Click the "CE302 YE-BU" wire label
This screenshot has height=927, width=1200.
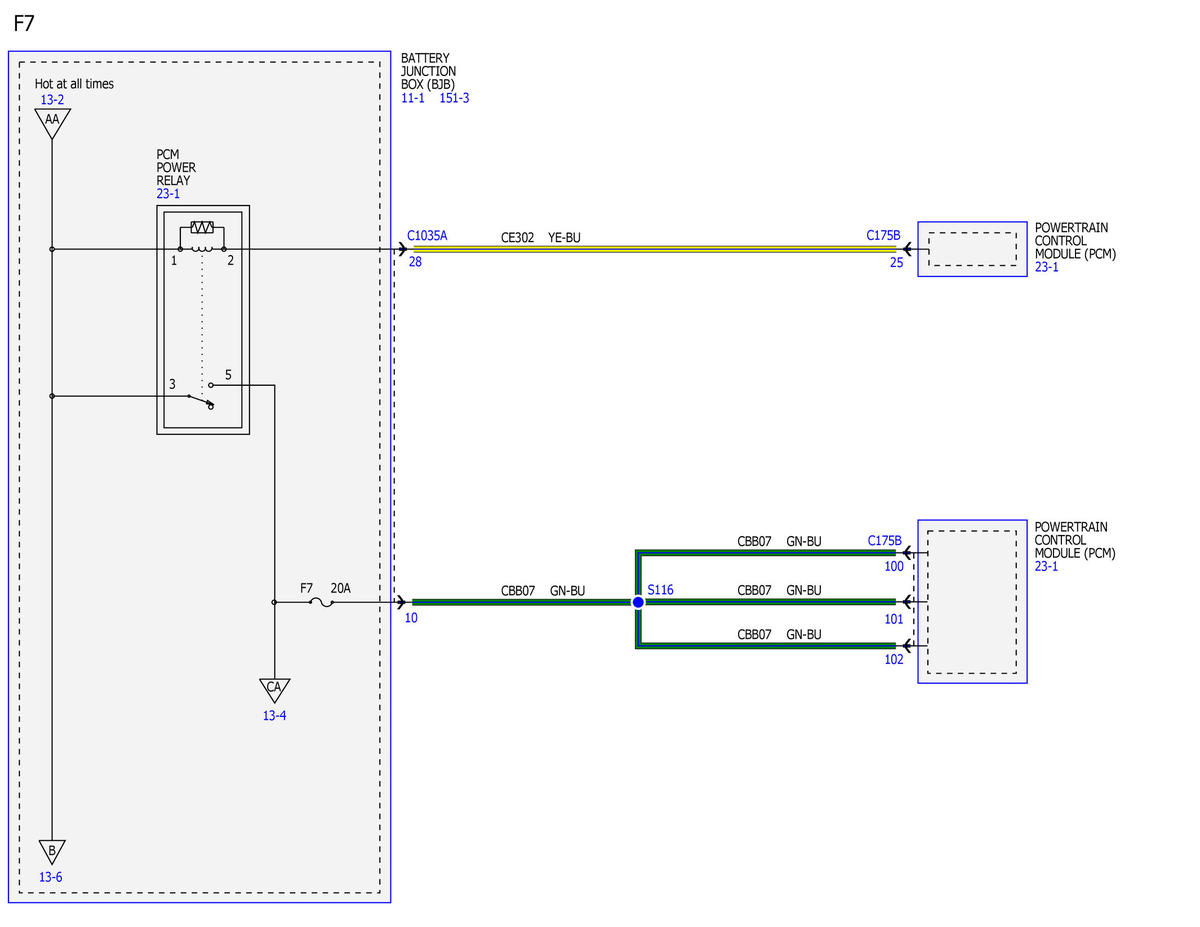tap(540, 238)
